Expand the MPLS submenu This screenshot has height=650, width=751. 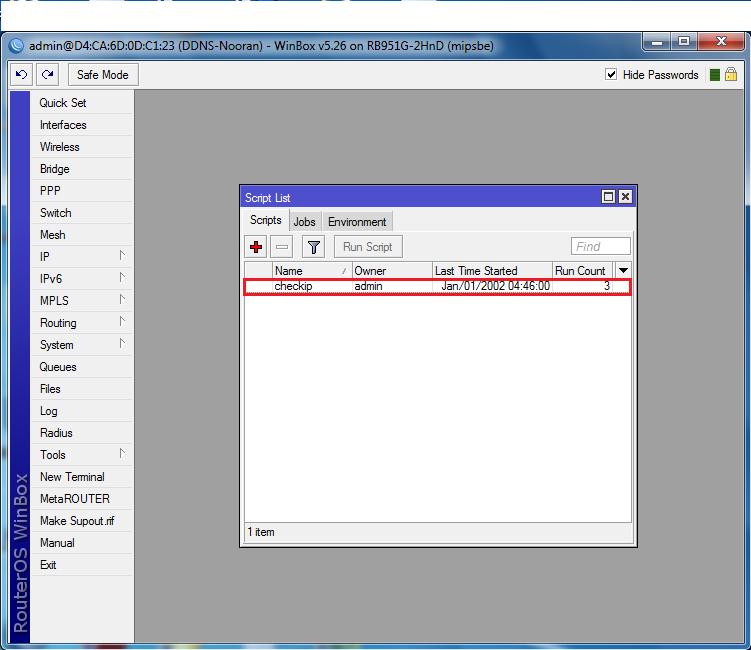tap(82, 301)
